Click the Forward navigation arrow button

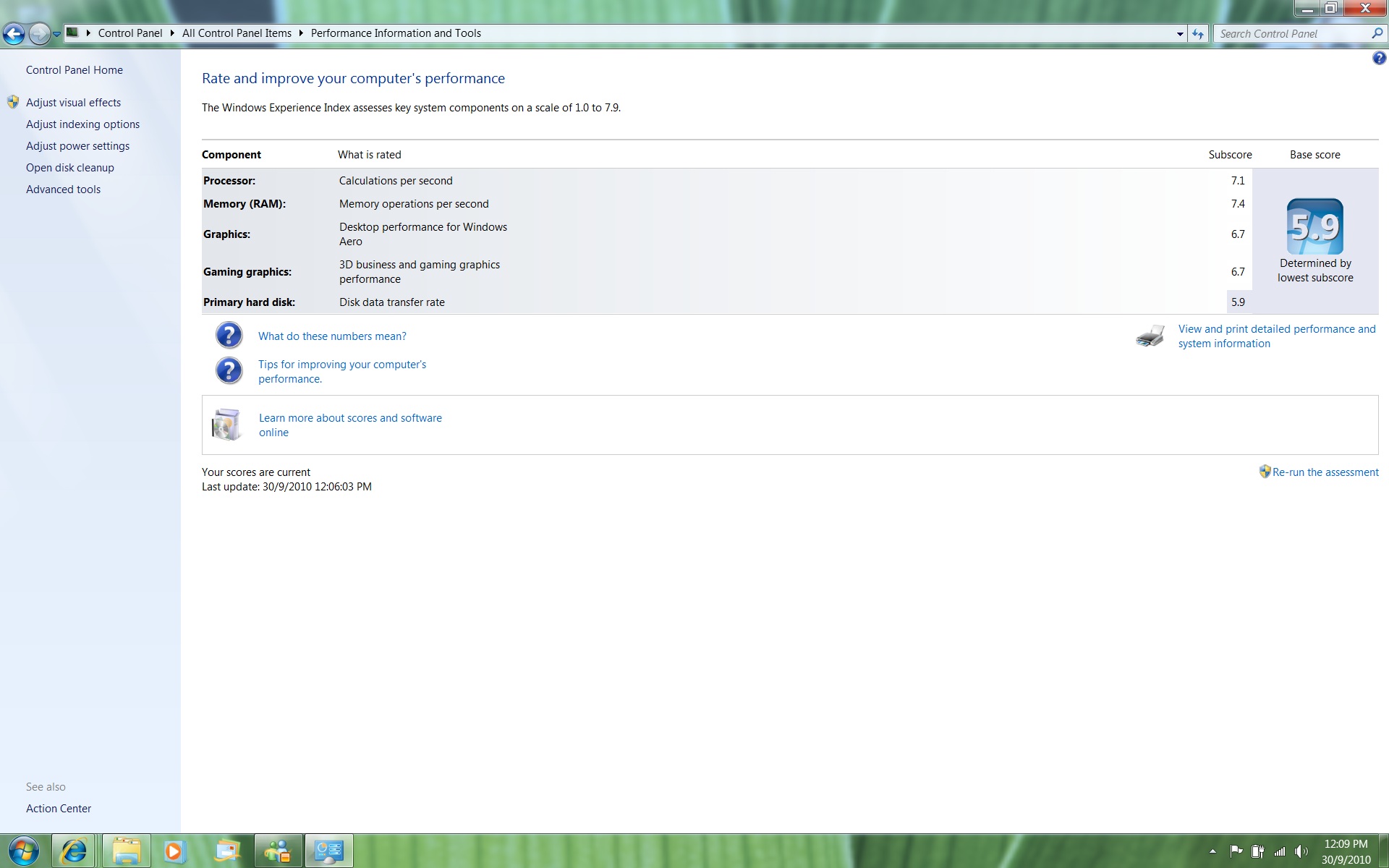pos(39,33)
